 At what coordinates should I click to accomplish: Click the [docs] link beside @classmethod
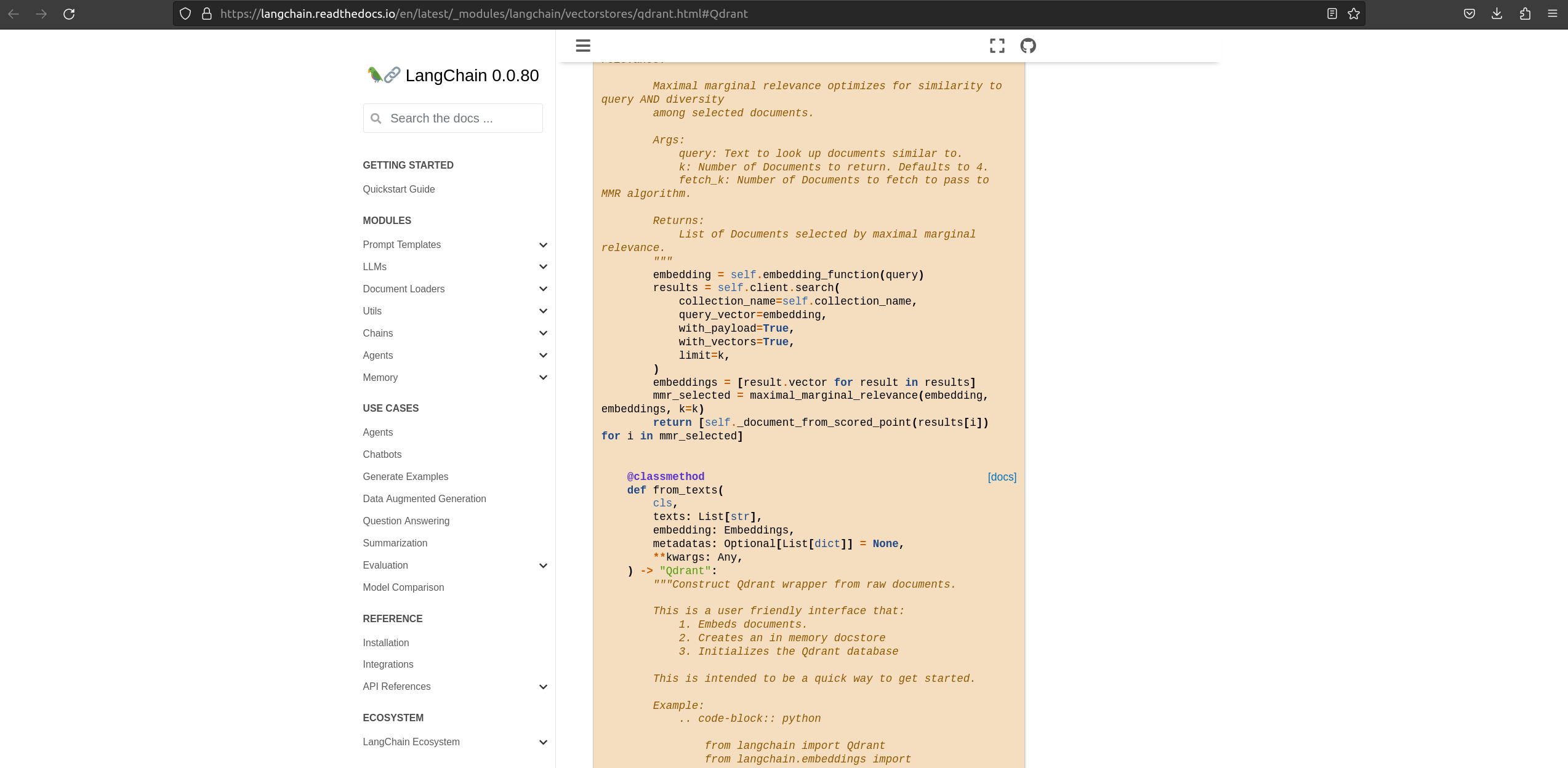pos(1002,477)
